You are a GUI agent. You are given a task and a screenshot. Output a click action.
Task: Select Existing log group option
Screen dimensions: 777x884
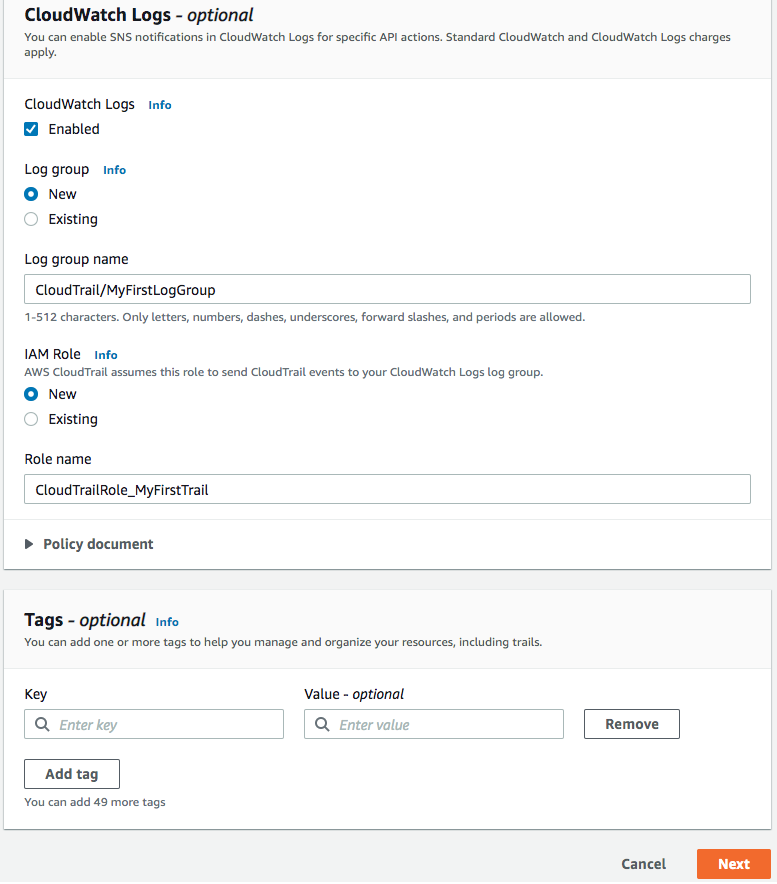click(29, 218)
